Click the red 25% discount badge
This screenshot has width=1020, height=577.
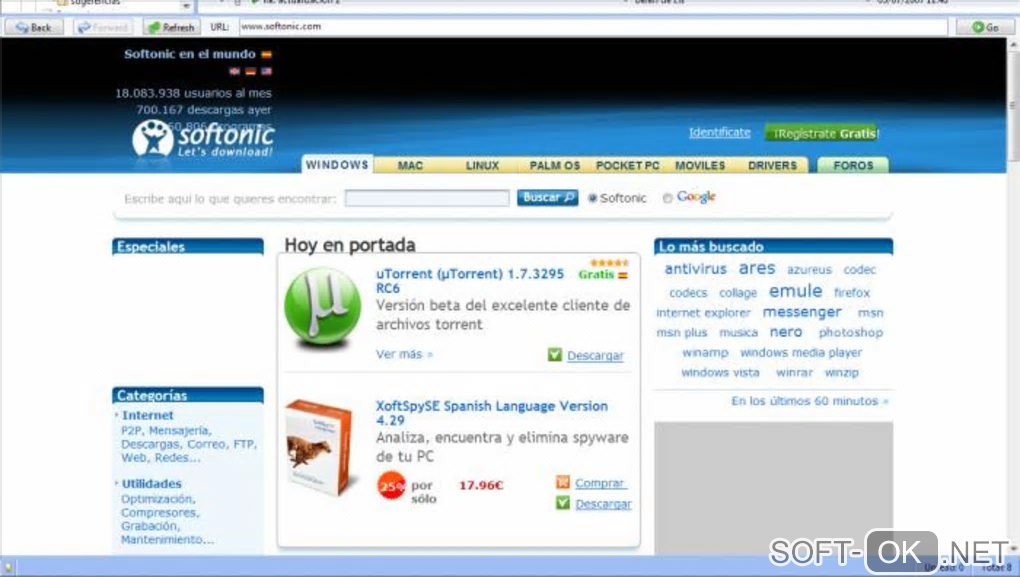tap(391, 486)
